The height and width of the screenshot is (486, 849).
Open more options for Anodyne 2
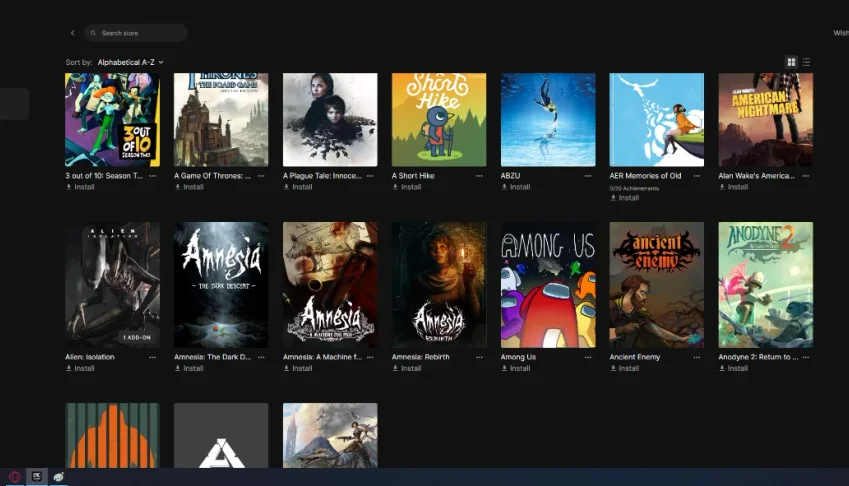click(x=806, y=357)
